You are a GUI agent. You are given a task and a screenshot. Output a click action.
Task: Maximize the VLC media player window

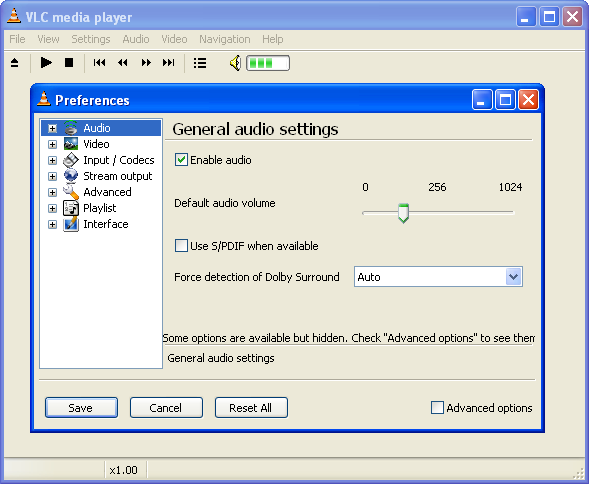549,17
